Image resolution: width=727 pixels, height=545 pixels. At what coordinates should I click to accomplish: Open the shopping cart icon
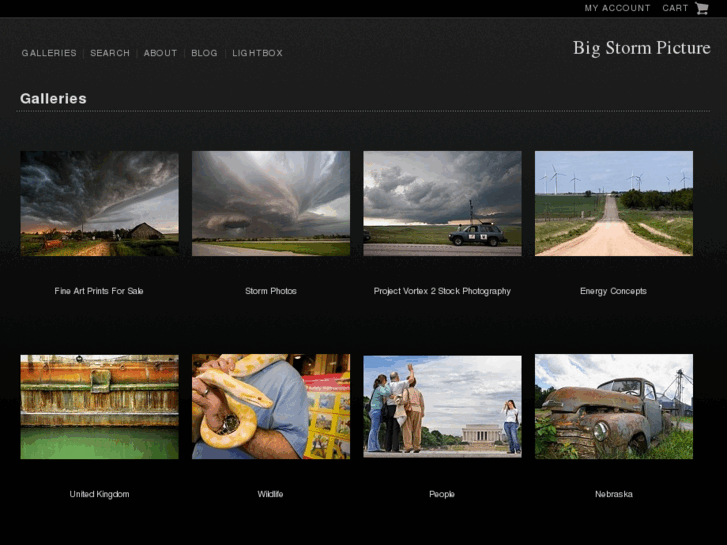701,8
